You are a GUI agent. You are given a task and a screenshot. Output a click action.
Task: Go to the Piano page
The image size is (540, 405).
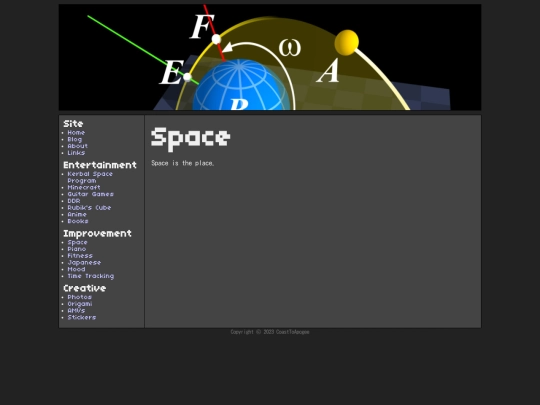coord(77,249)
